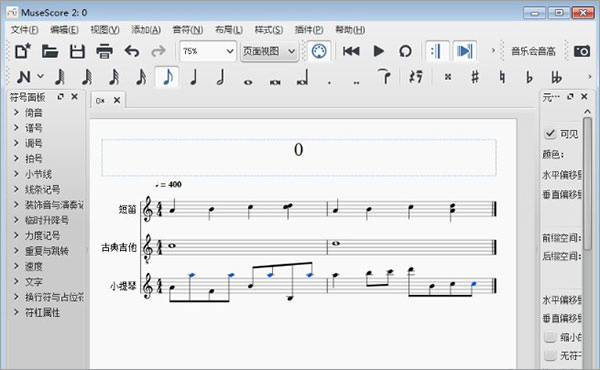Open the 75% zoom level dropdown

pos(208,51)
